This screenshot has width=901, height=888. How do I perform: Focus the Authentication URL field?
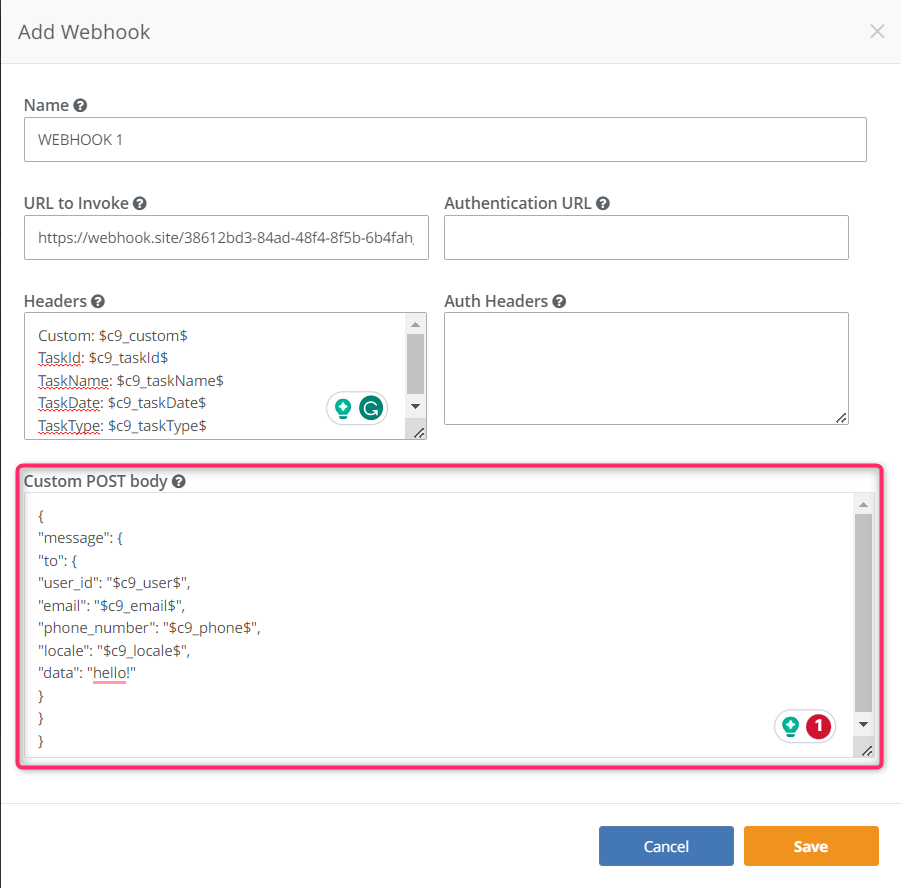tap(646, 237)
